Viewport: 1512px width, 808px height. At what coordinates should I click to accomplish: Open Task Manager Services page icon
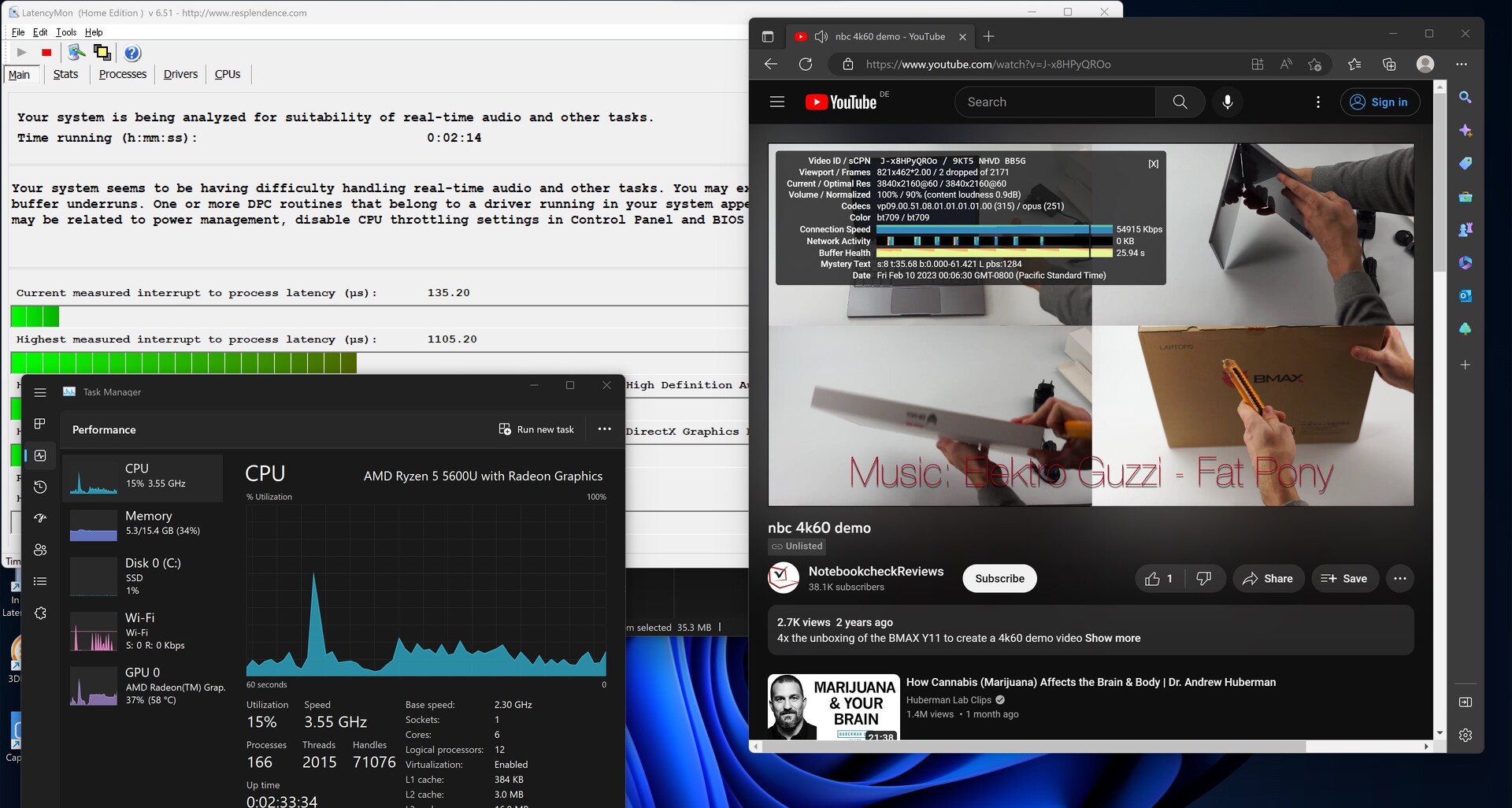40,613
